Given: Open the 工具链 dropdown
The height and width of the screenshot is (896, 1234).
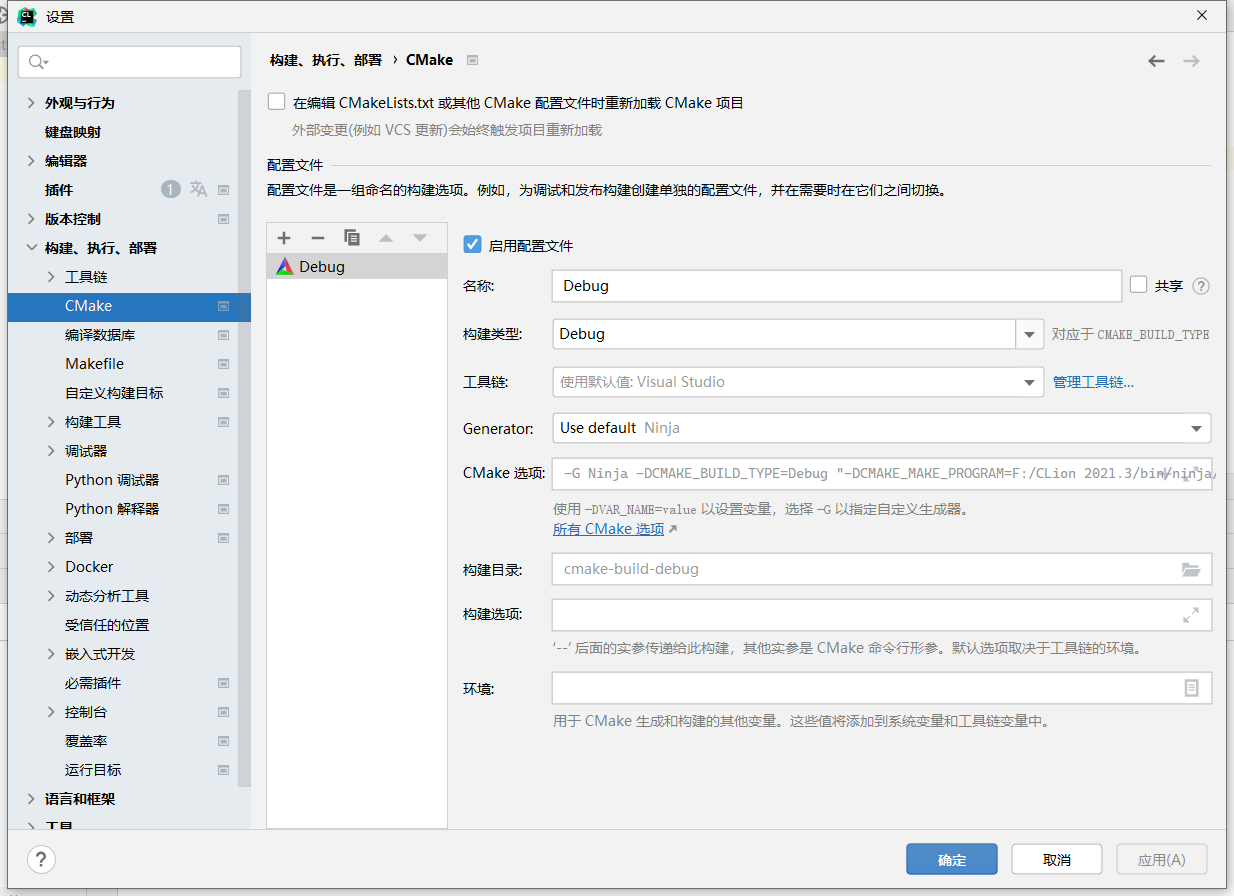Looking at the screenshot, I should 1028,381.
